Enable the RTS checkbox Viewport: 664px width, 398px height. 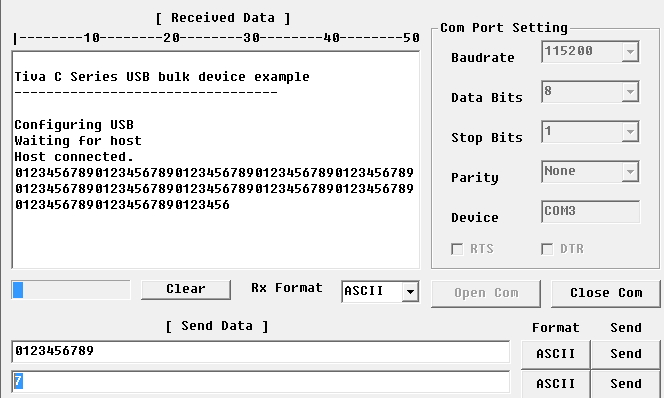457,249
